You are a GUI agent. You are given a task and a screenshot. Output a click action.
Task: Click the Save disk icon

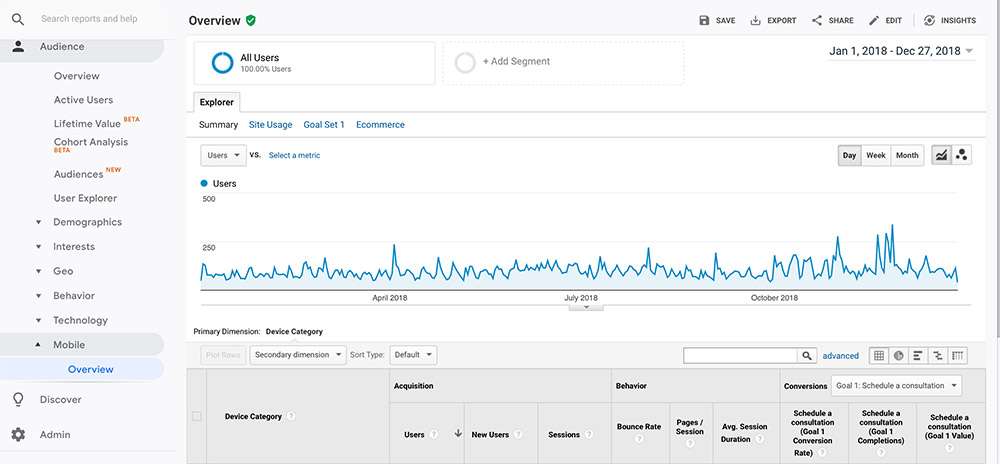[704, 20]
